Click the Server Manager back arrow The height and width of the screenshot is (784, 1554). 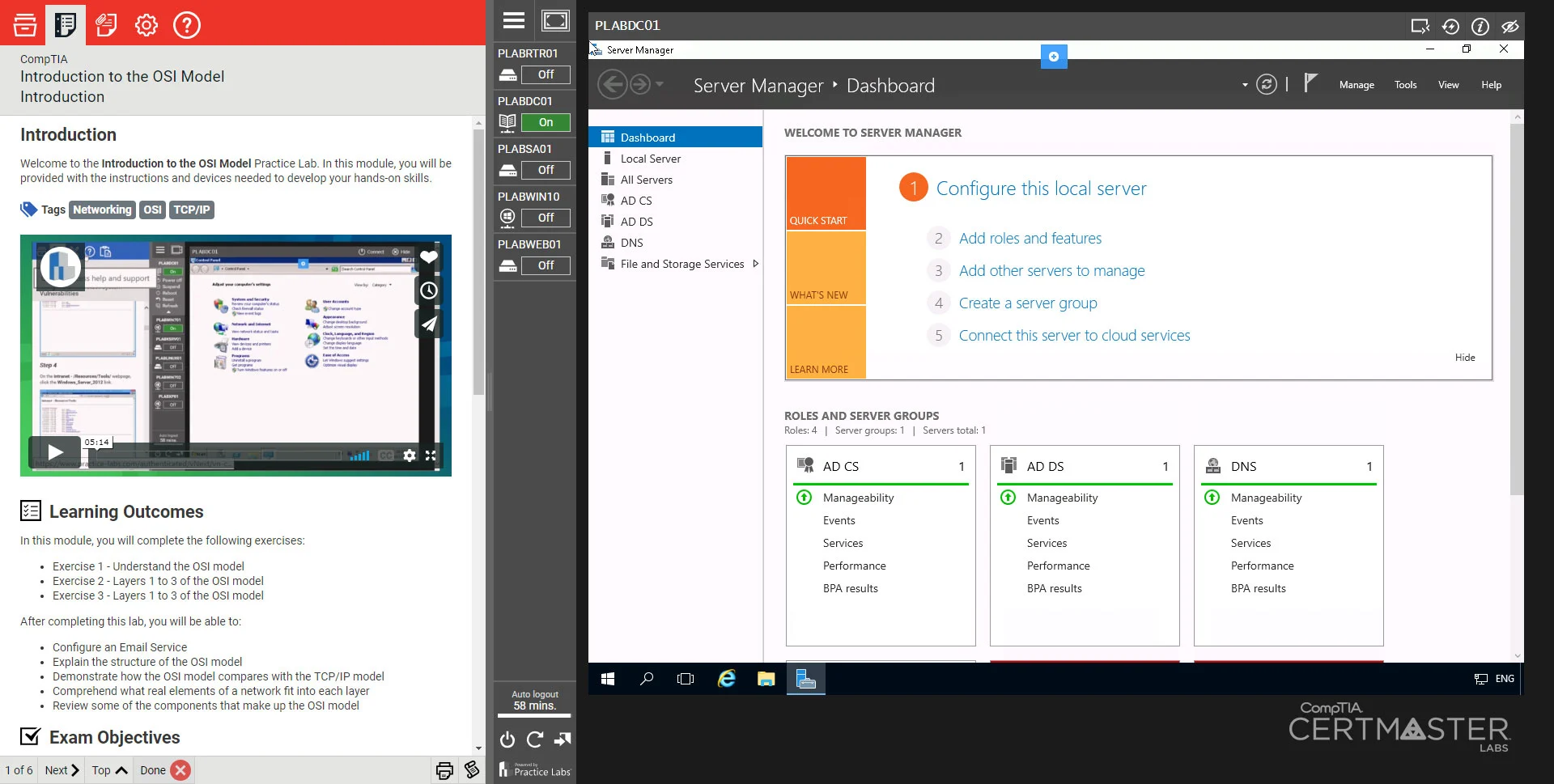612,84
